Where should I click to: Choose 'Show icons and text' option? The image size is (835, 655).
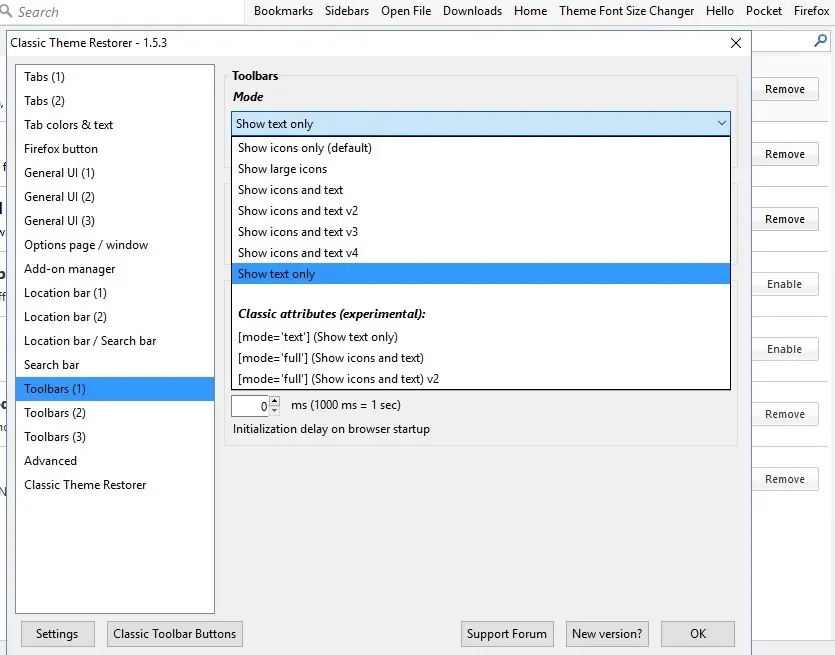[481, 190]
